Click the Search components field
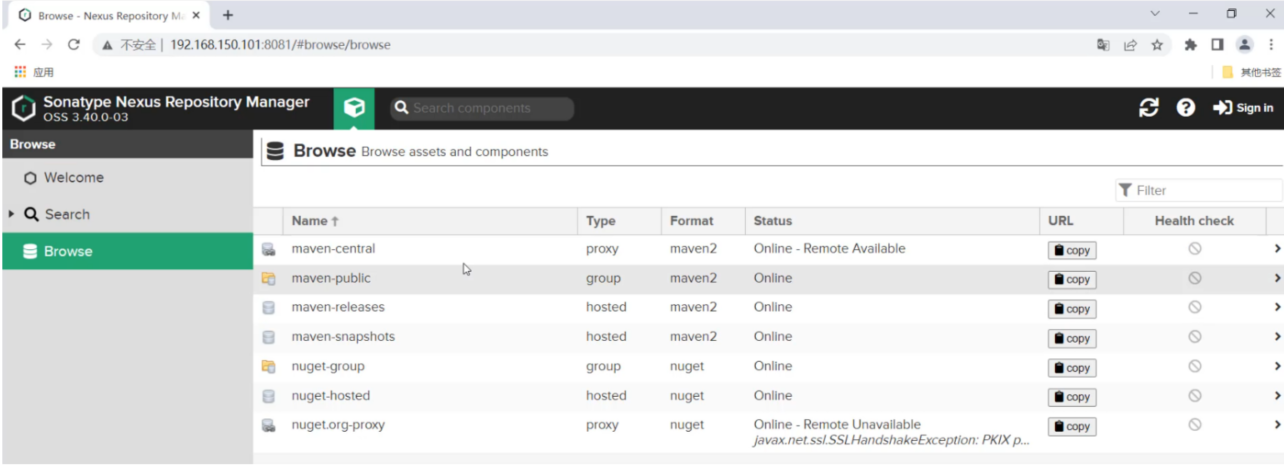This screenshot has width=1284, height=474. coord(490,108)
